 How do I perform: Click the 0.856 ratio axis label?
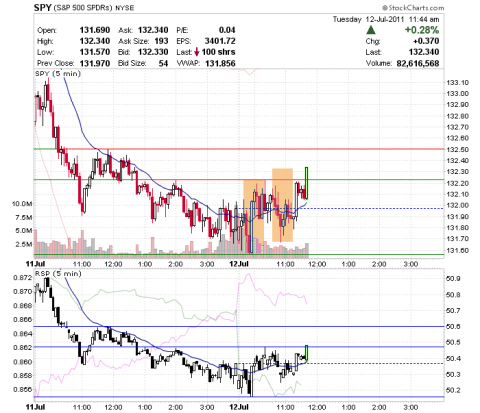23,389
